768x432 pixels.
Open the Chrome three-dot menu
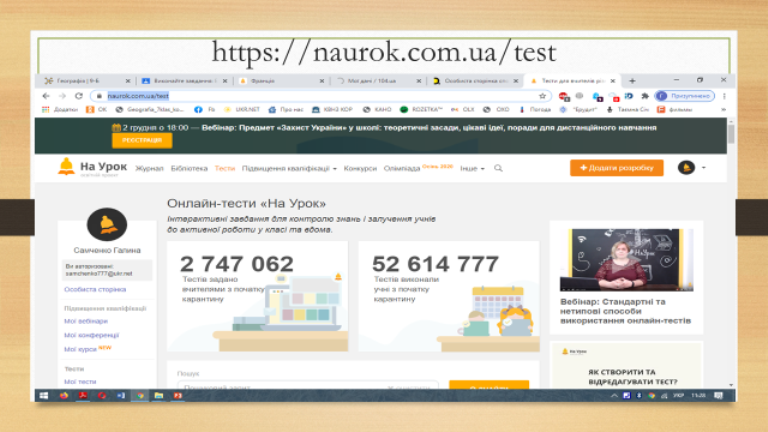point(724,96)
